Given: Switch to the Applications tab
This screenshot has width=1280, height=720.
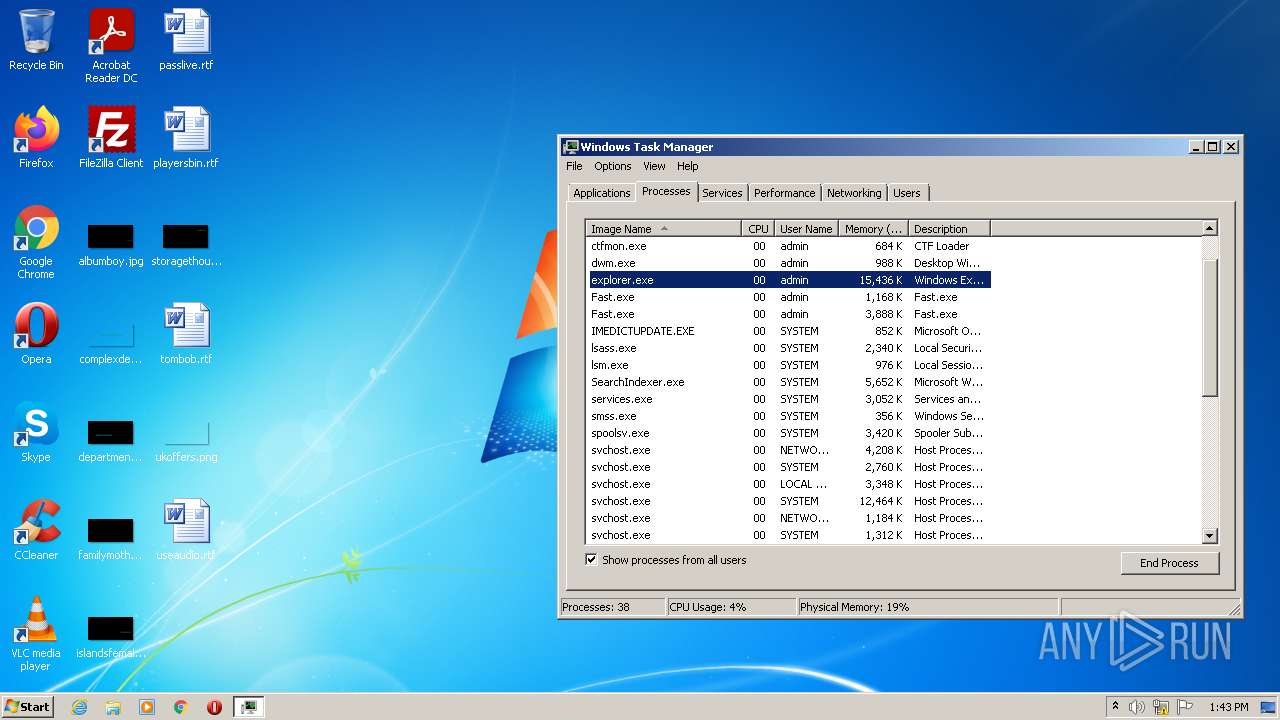Looking at the screenshot, I should click(x=602, y=193).
